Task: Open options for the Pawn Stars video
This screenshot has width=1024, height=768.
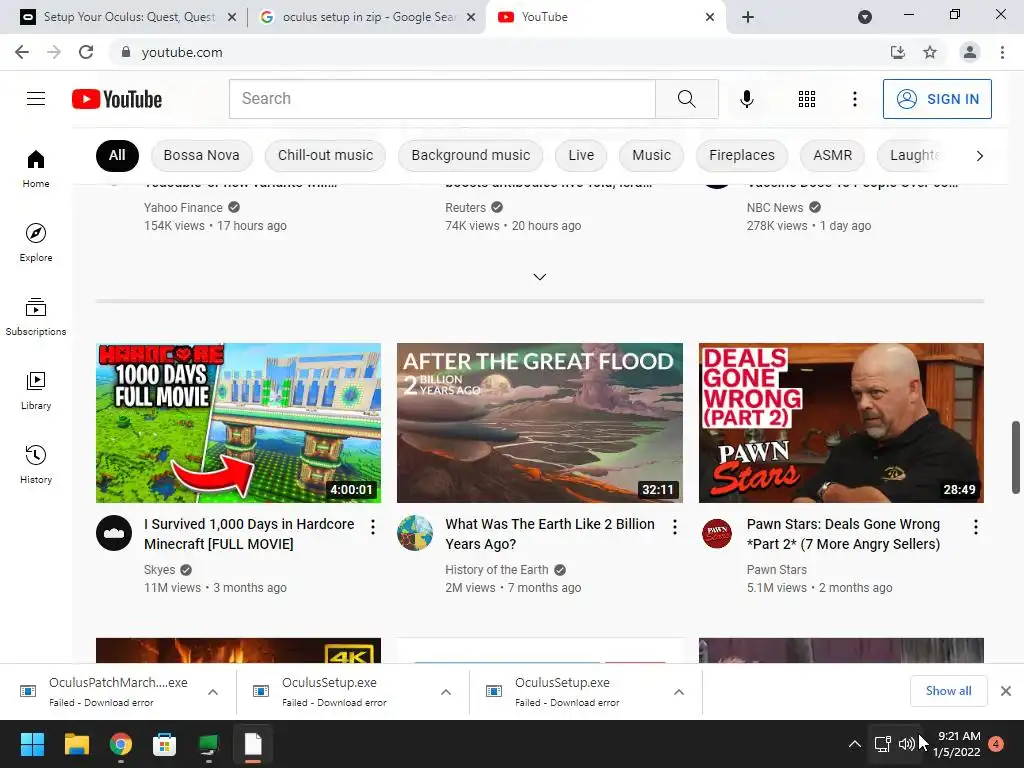Action: 976,527
